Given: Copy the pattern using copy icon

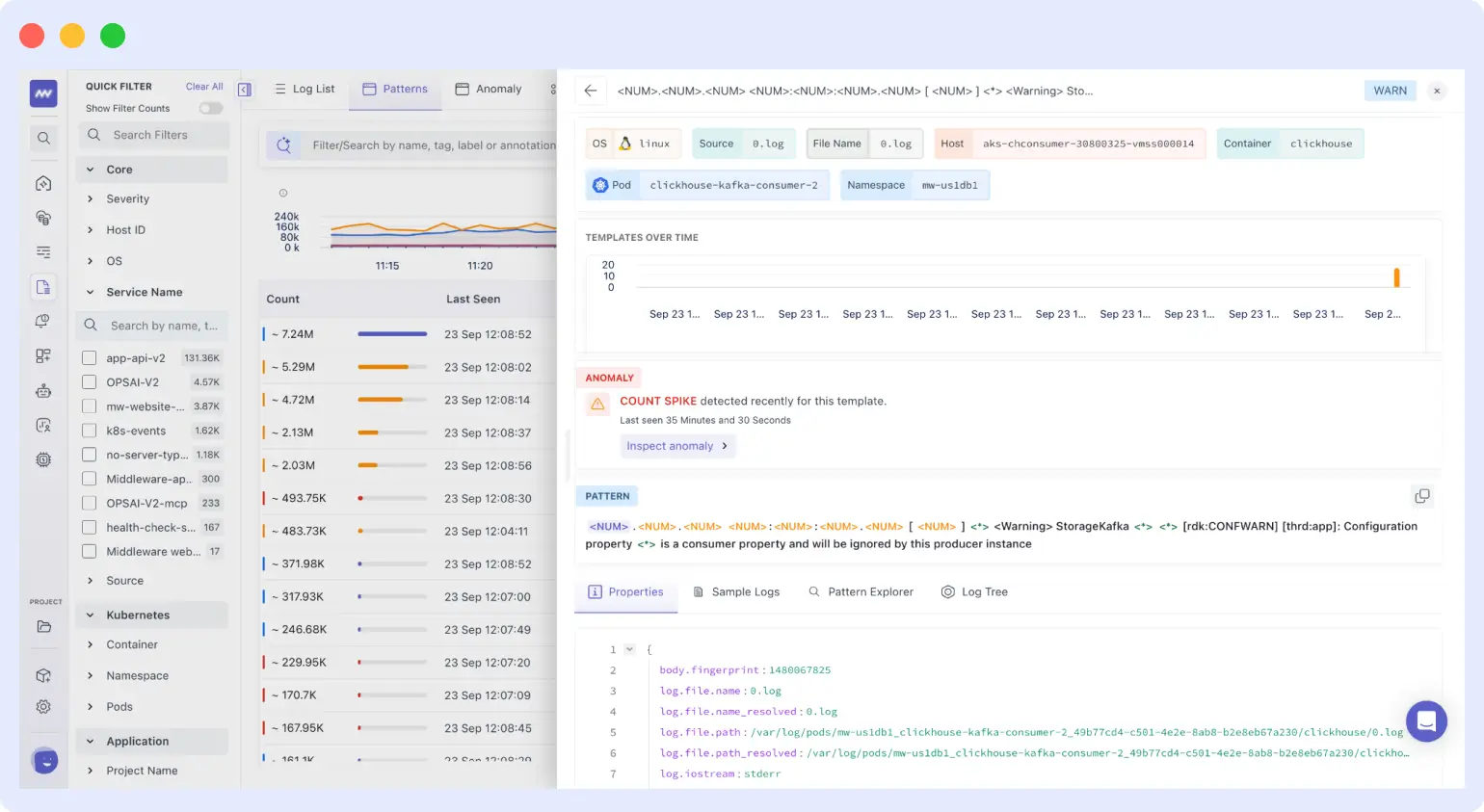Looking at the screenshot, I should (x=1421, y=496).
